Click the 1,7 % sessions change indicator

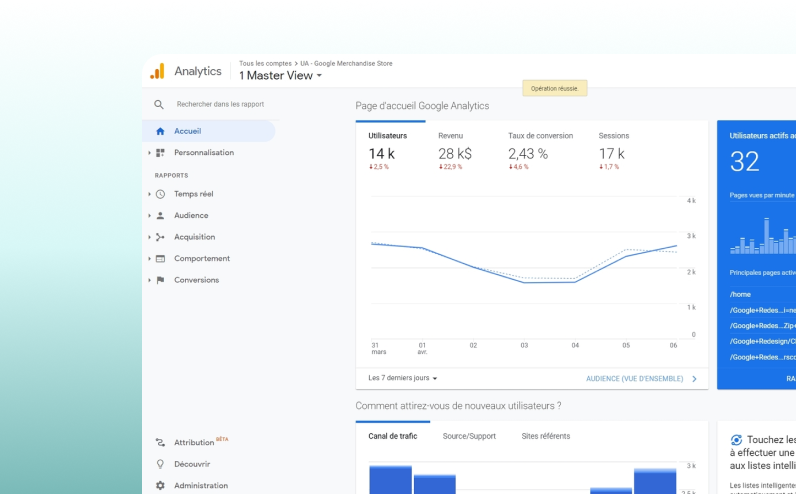coord(609,167)
